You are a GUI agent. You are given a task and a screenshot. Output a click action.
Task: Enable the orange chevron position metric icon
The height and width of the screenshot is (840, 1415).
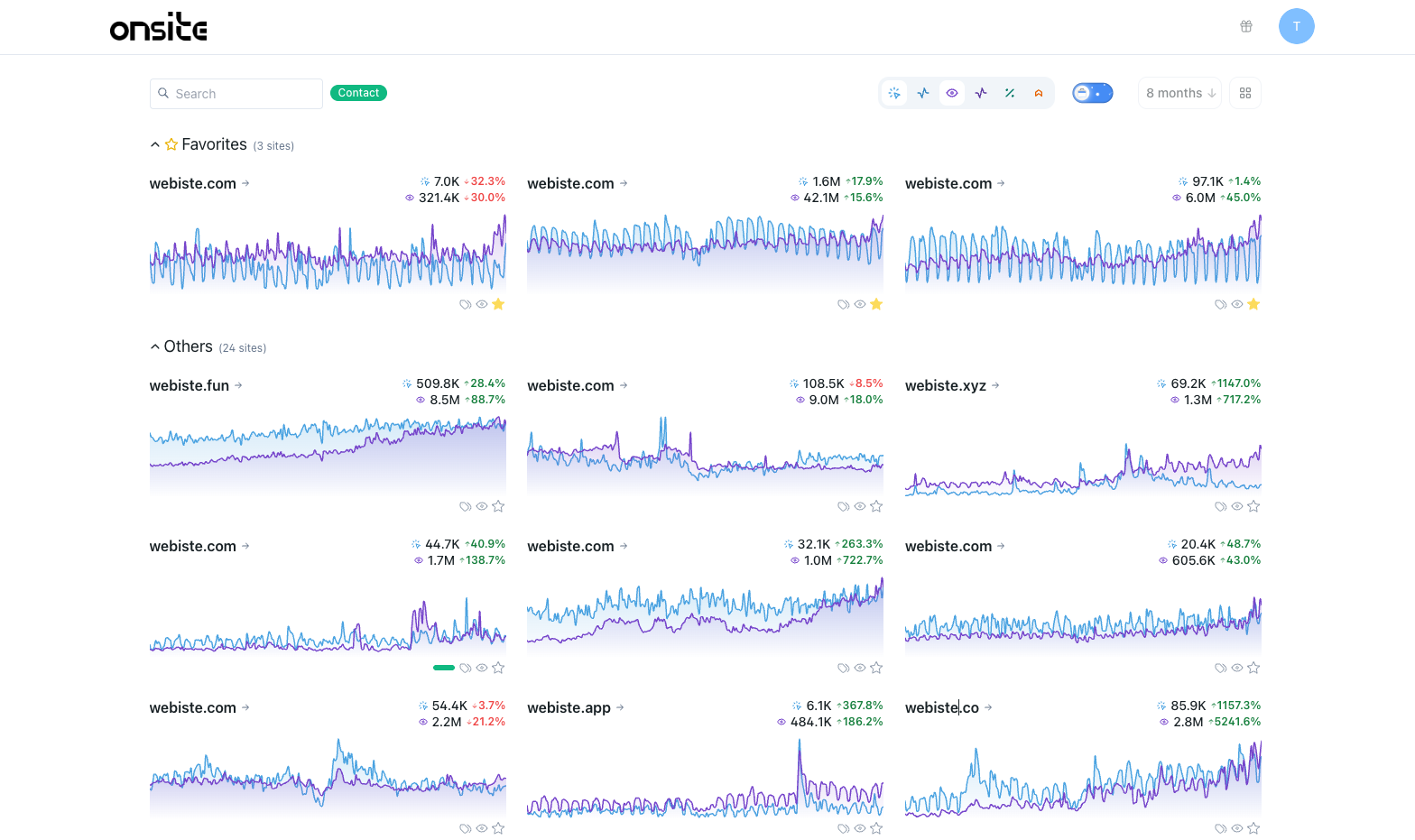(1039, 93)
